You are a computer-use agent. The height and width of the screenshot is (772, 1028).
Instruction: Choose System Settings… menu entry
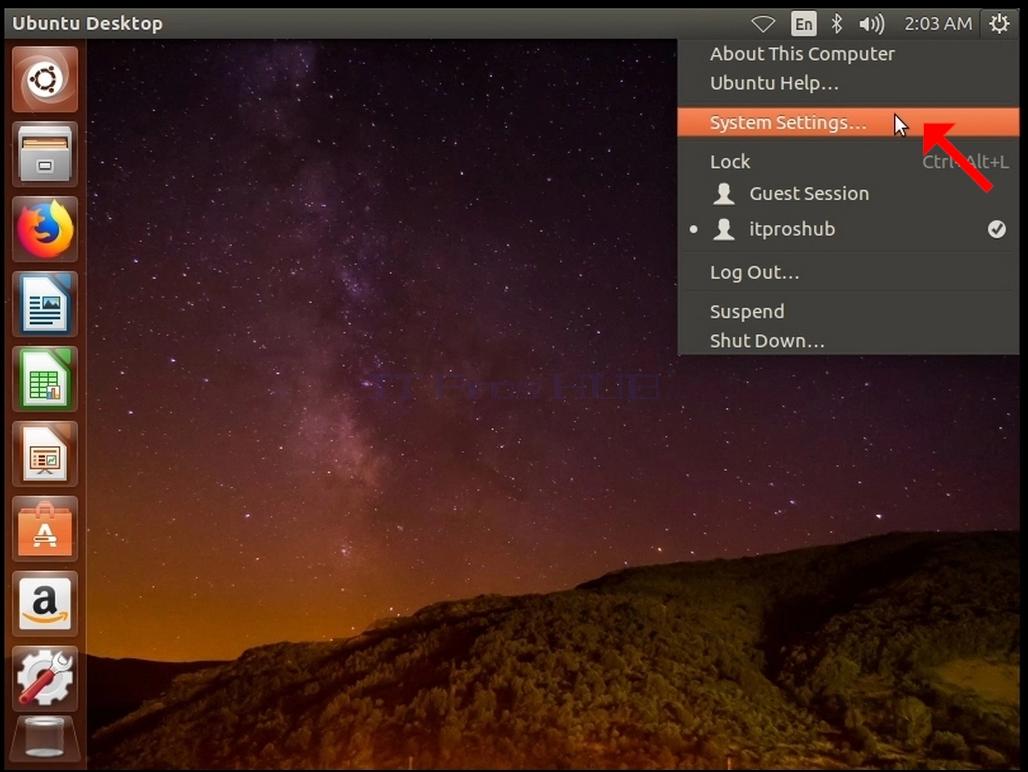tap(848, 123)
